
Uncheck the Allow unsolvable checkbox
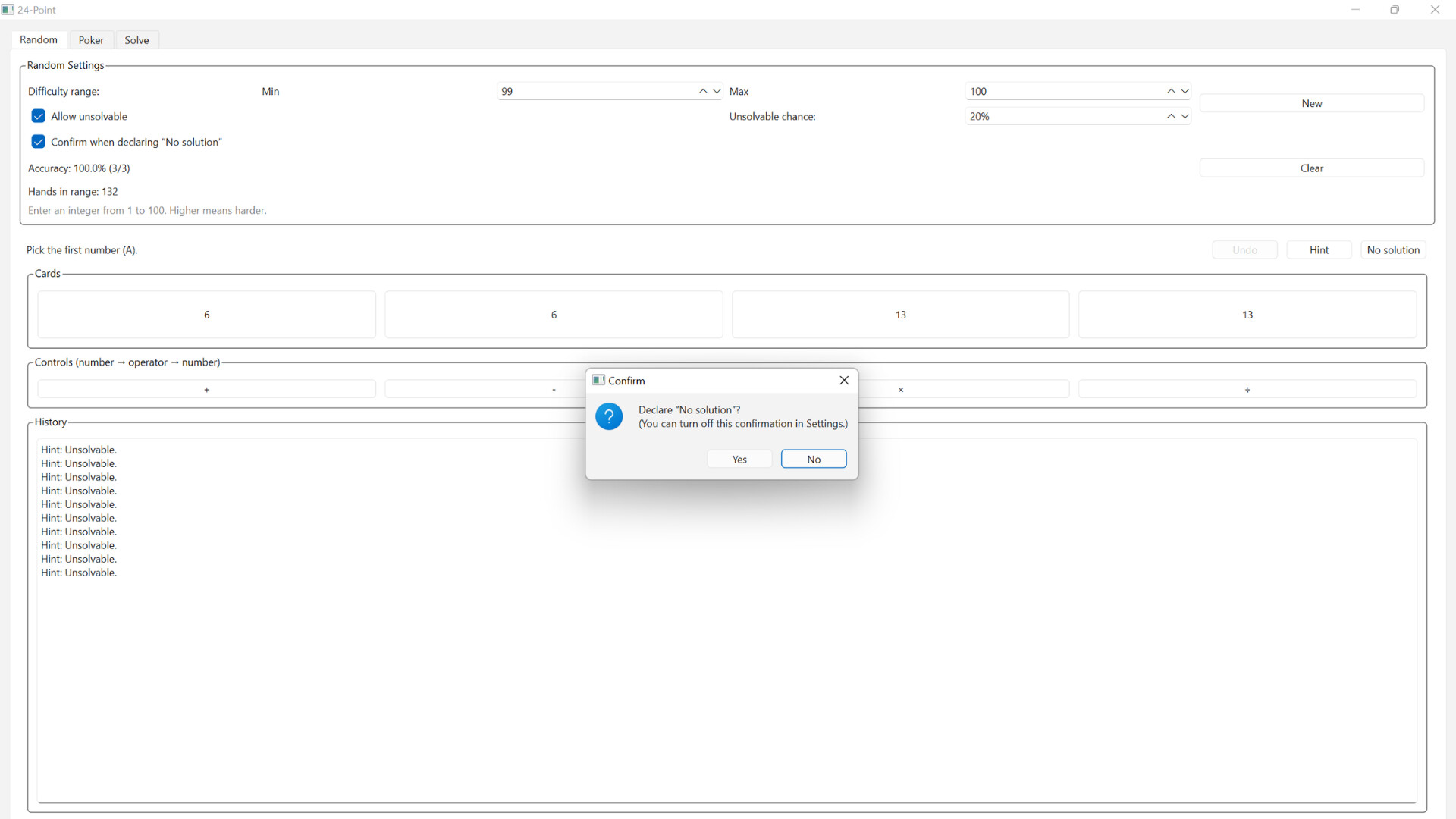(39, 116)
